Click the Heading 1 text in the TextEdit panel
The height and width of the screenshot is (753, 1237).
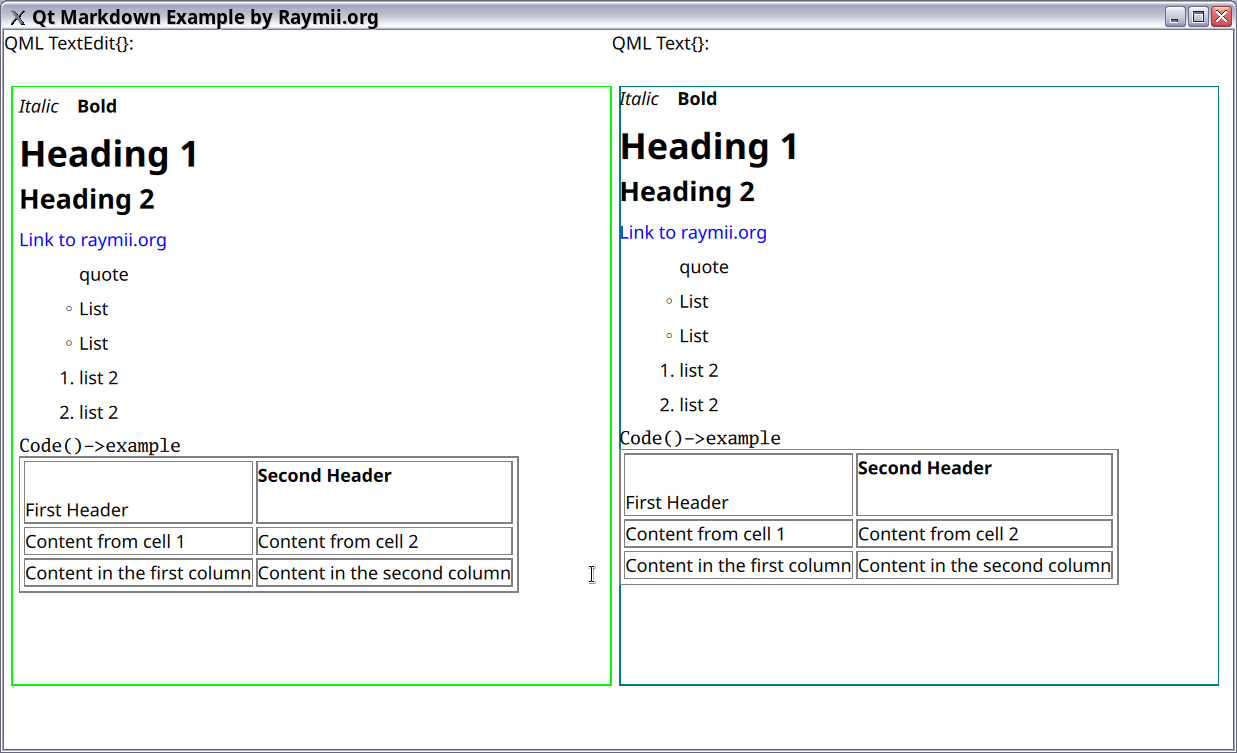(108, 154)
